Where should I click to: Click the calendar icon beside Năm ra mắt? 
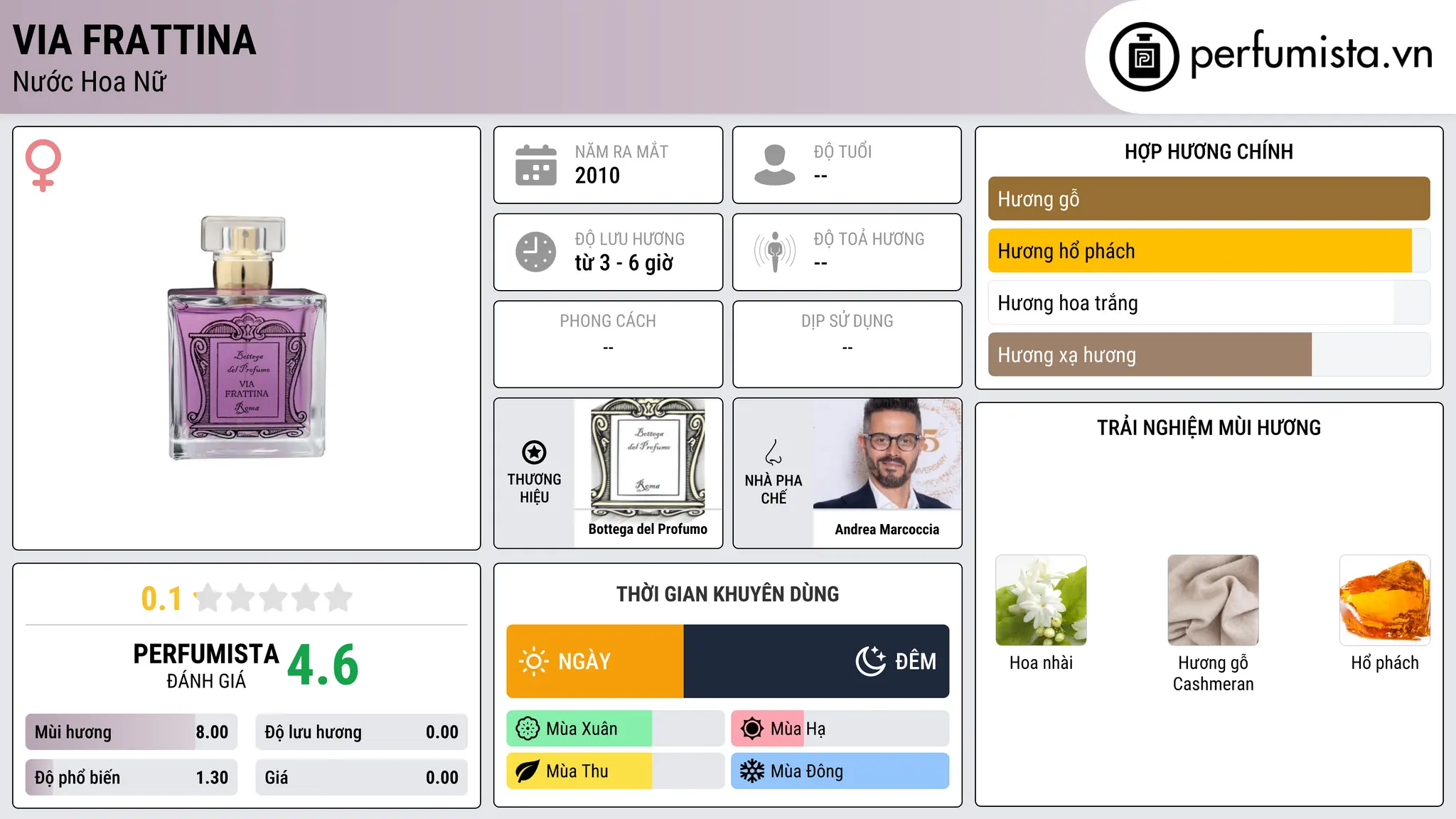[x=536, y=165]
